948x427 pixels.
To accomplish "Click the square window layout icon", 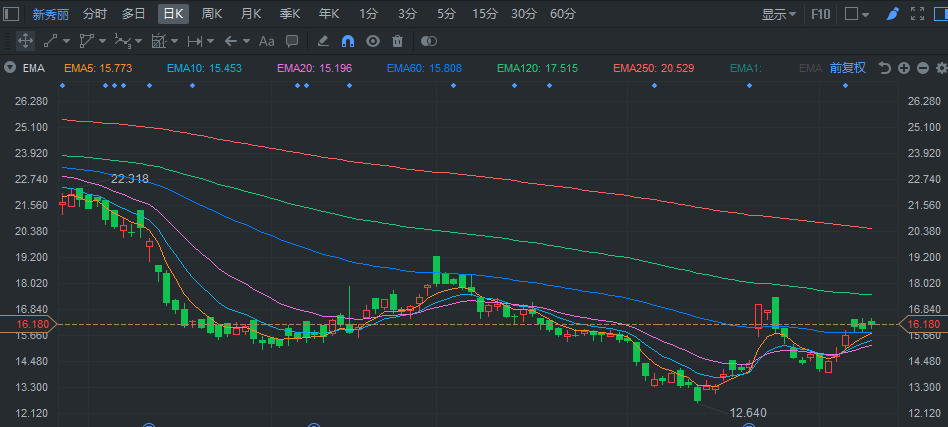I will tap(852, 14).
